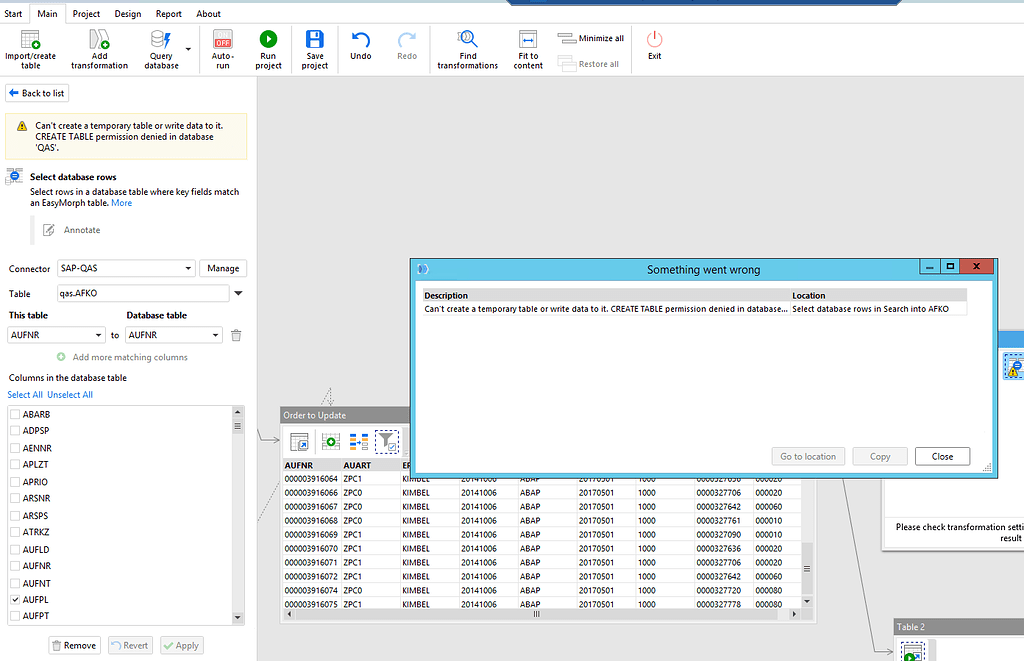Click the Manage connector button
This screenshot has height=661, width=1024.
223,268
